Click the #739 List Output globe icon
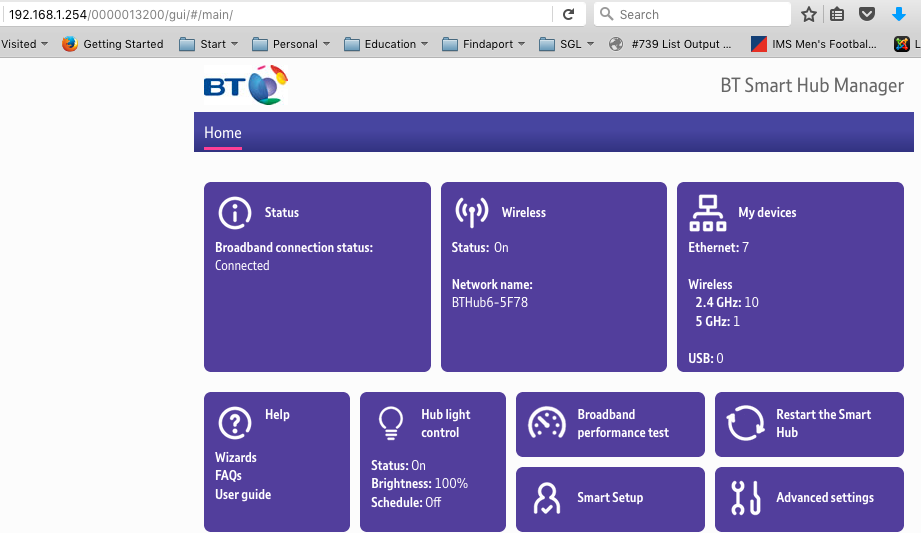The height and width of the screenshot is (533, 921). tap(616, 44)
